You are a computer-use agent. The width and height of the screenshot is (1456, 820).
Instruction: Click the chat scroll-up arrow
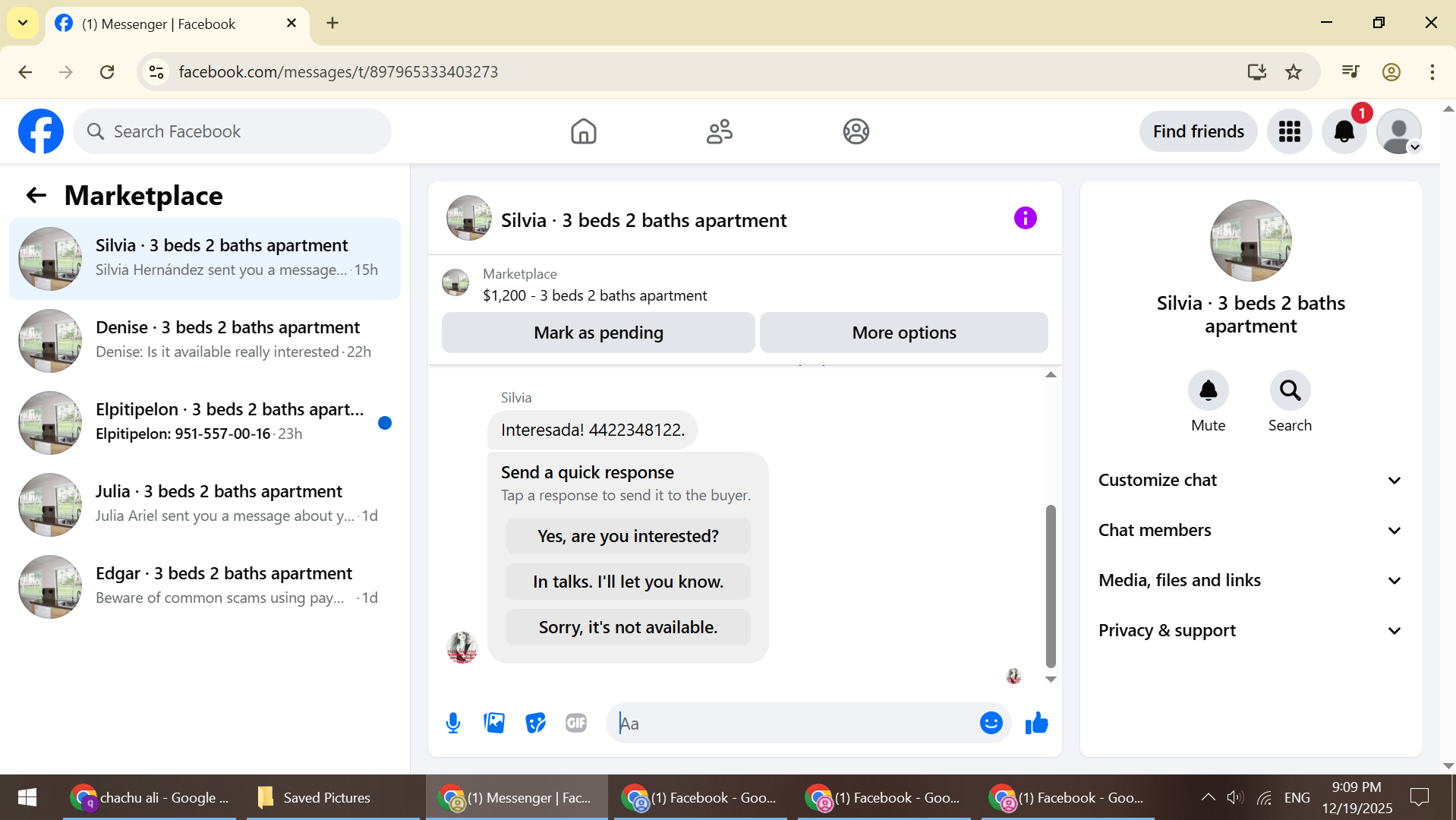tap(1051, 374)
